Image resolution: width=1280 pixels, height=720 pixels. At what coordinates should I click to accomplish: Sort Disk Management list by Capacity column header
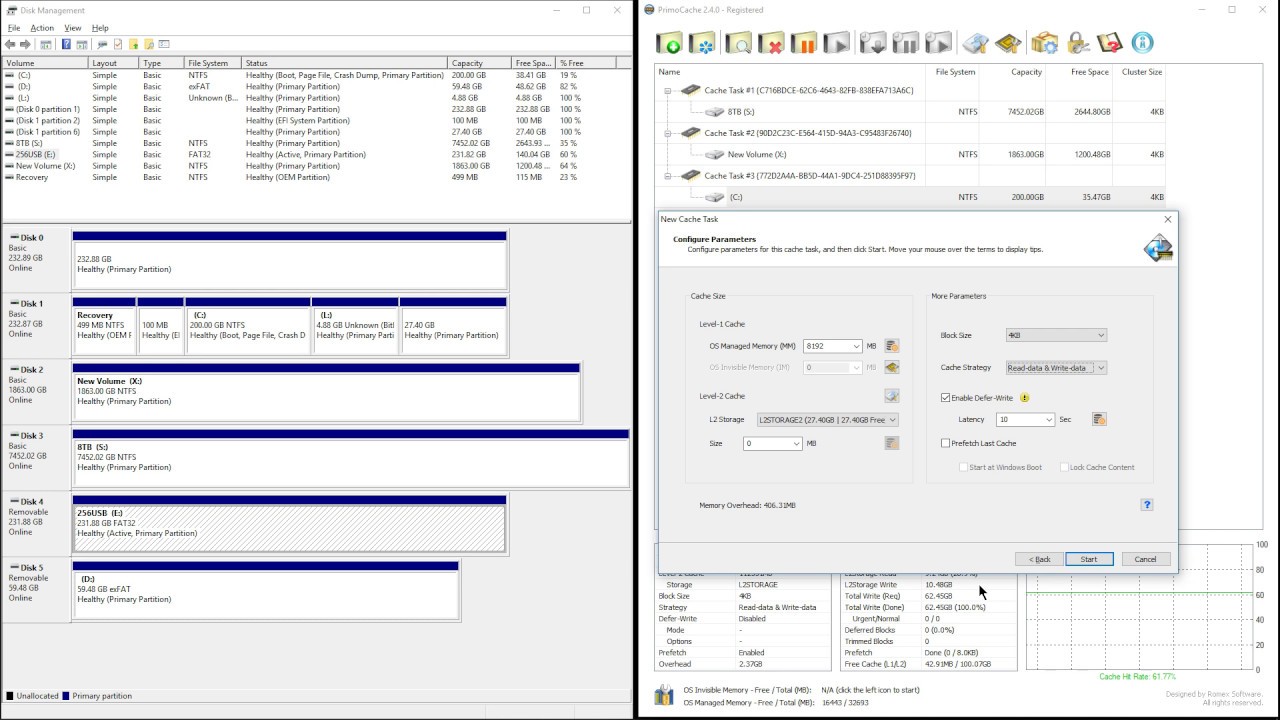479,63
